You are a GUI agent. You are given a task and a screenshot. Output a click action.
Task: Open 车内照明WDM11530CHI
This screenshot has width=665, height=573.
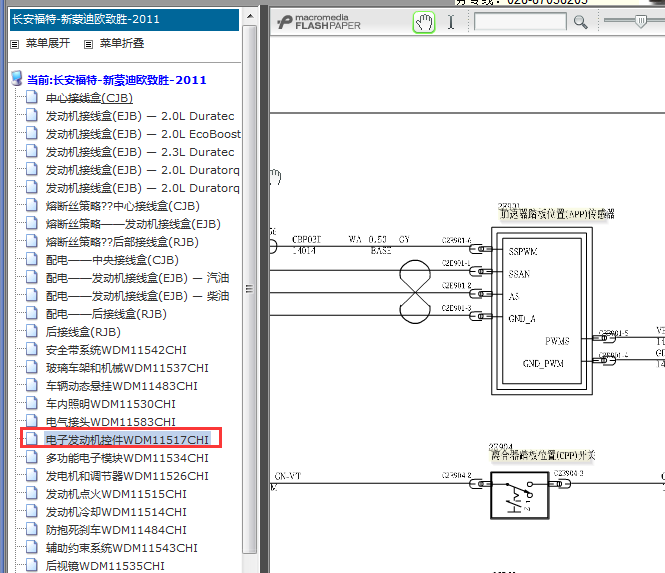[111, 404]
